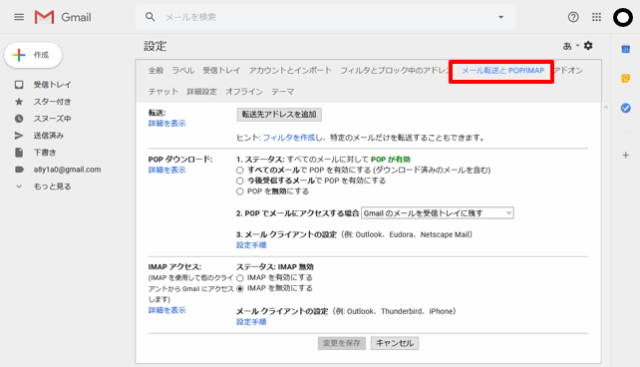
Task: Open the input tools dropdown arrow
Action: (577, 46)
